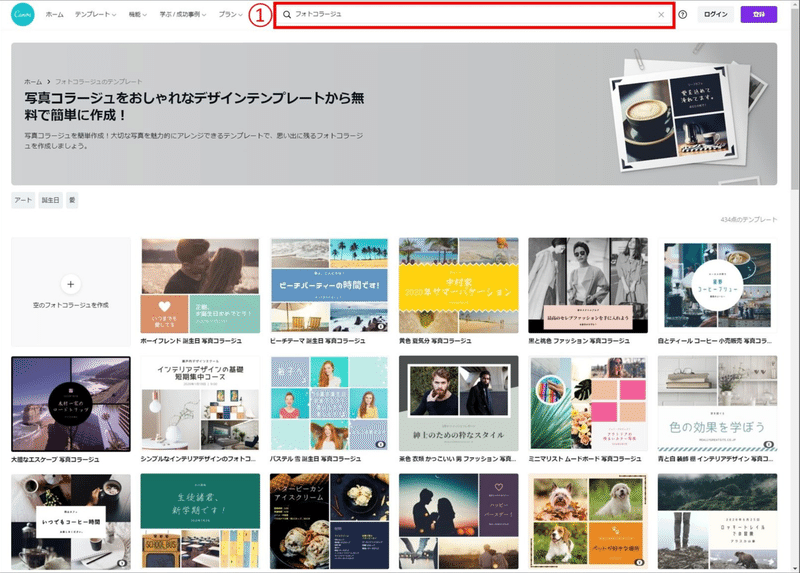Select the 誕生日 filter tag
The image size is (800, 573).
[x=51, y=200]
